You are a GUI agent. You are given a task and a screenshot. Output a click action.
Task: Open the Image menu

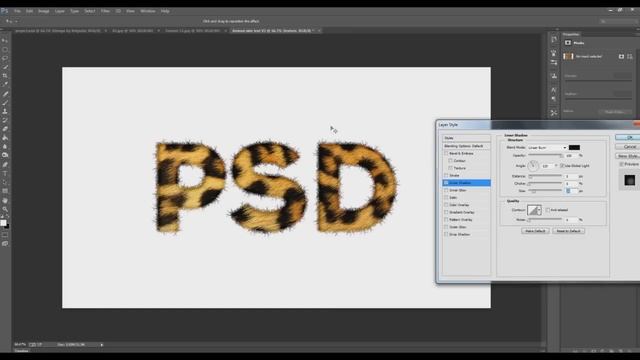tap(44, 11)
